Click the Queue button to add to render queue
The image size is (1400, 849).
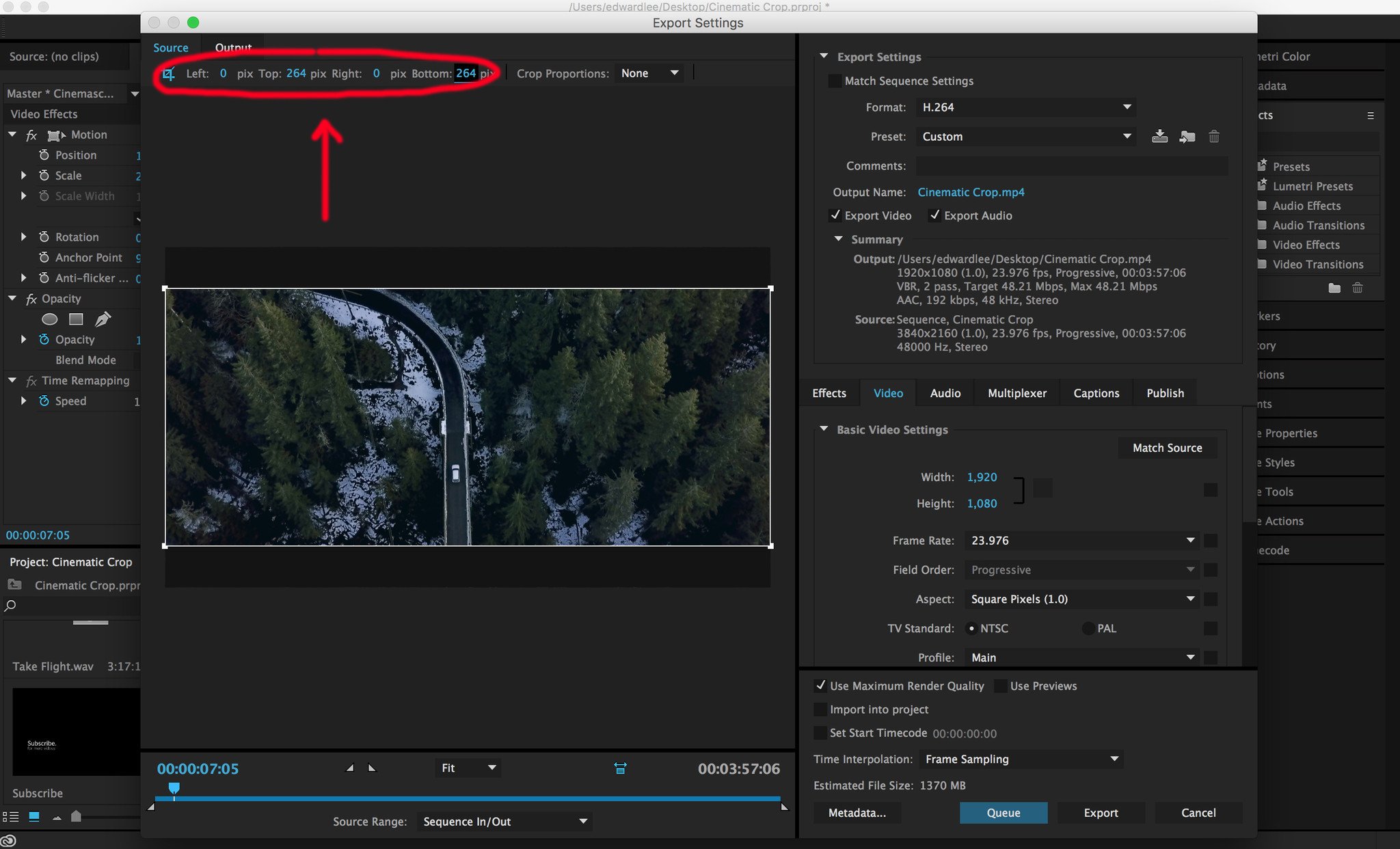(1002, 812)
